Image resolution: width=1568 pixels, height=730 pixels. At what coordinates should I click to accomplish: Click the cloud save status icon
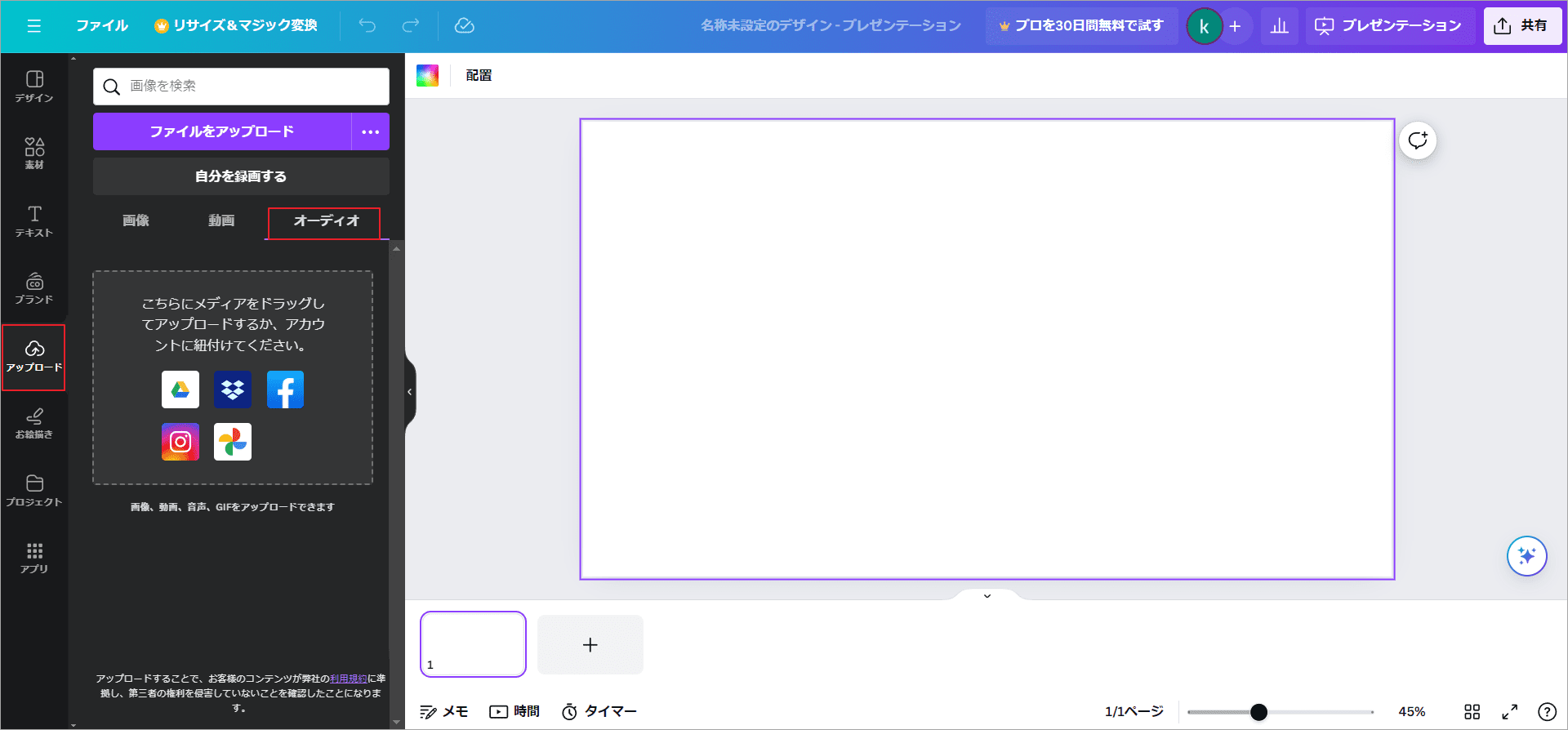[464, 26]
